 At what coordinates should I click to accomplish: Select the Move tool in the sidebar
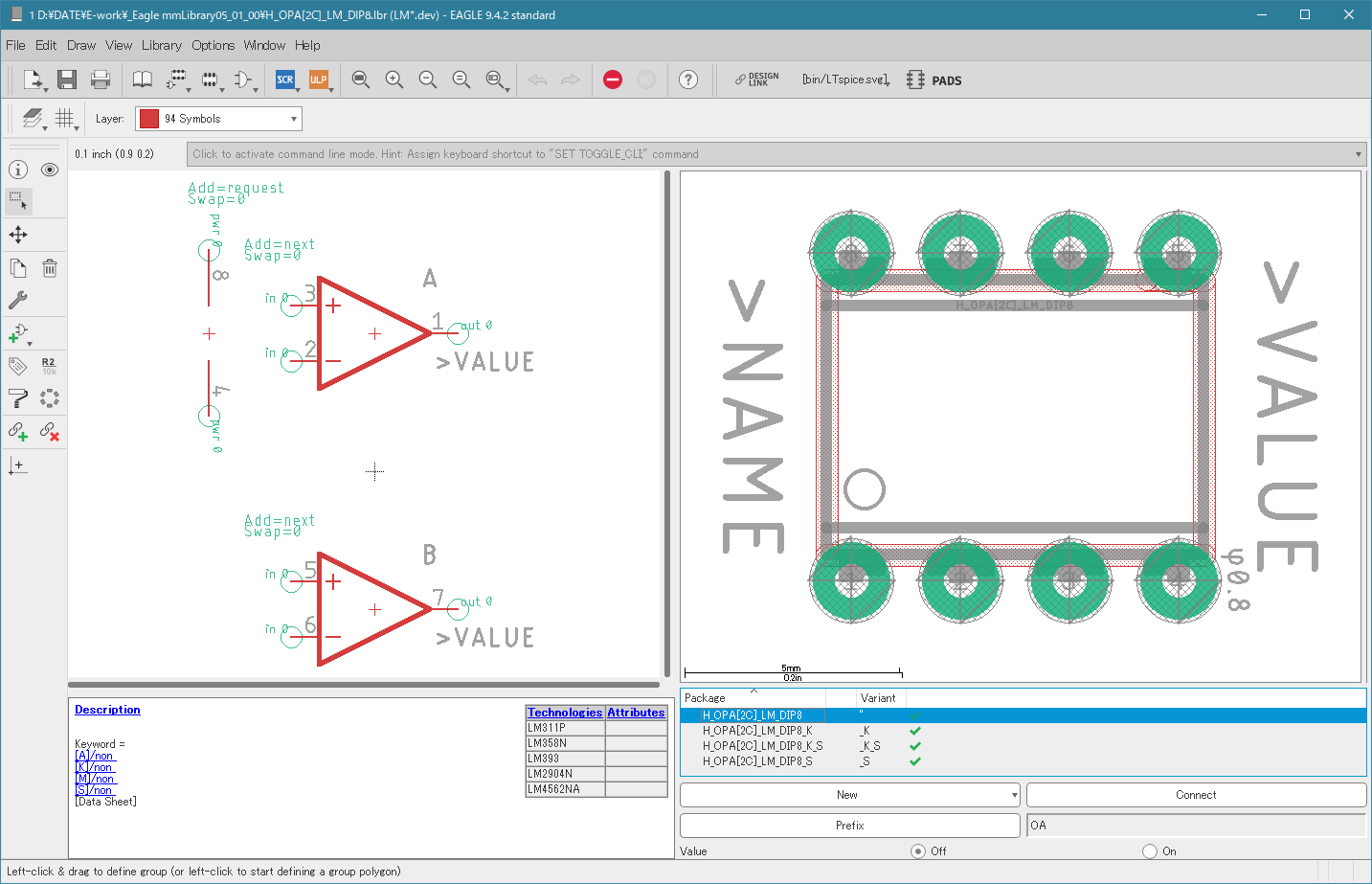tap(18, 235)
